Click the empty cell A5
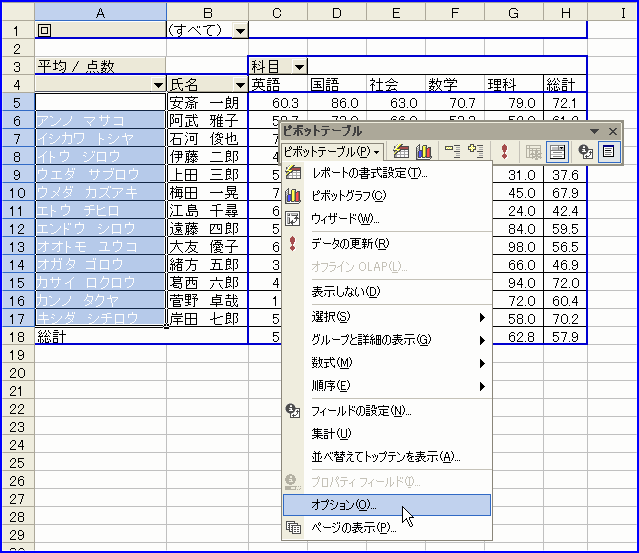The width and height of the screenshot is (639, 553). [100, 103]
